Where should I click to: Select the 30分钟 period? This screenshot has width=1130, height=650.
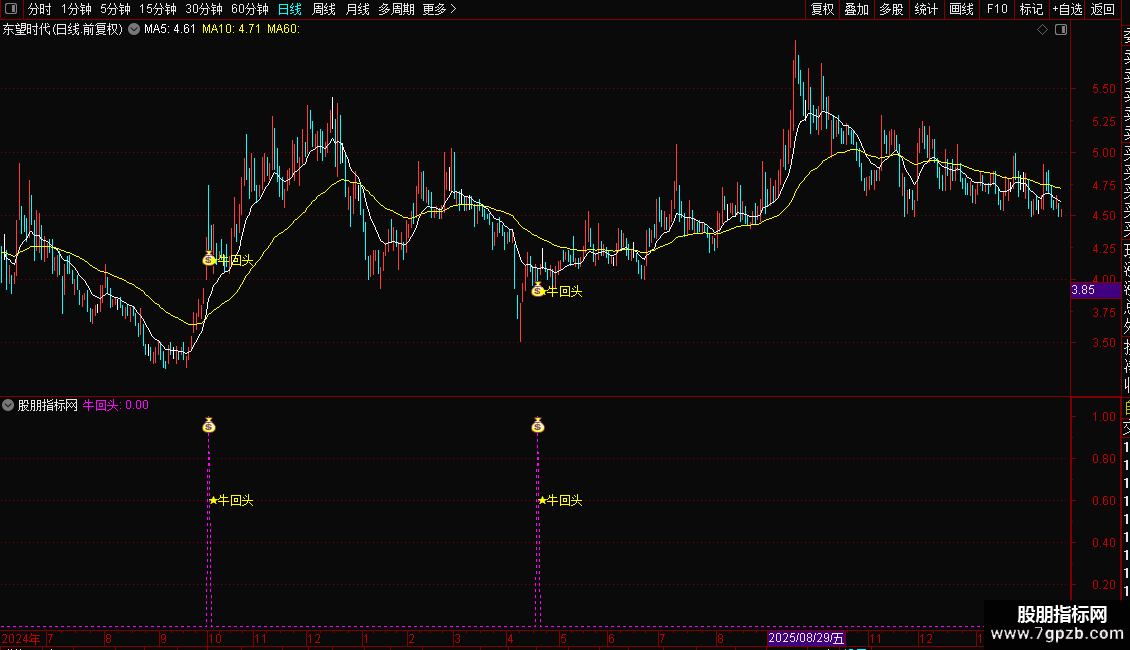click(204, 9)
